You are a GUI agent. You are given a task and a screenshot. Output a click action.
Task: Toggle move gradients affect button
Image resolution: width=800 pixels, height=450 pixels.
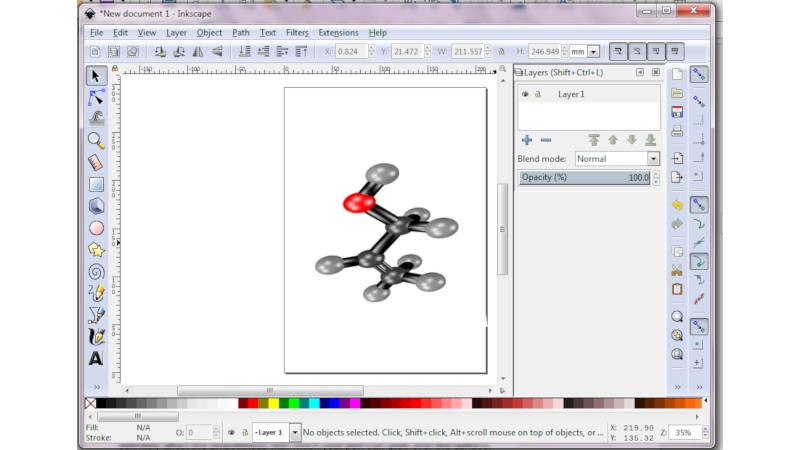[656, 52]
